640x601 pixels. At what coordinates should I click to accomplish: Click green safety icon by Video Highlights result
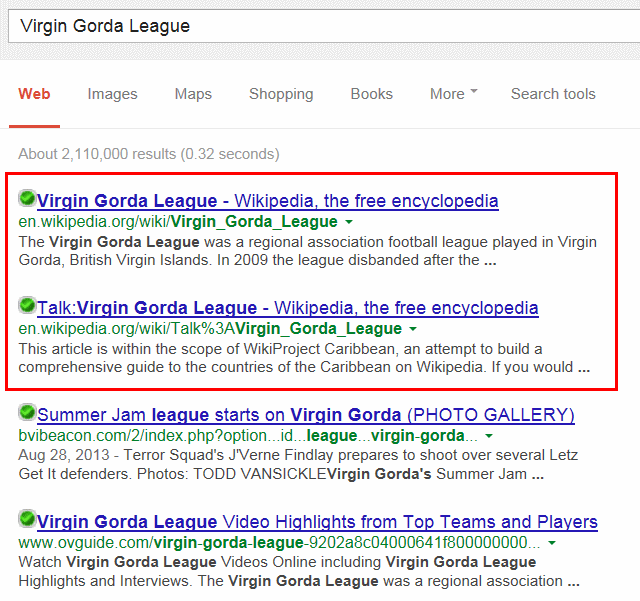pos(27,519)
